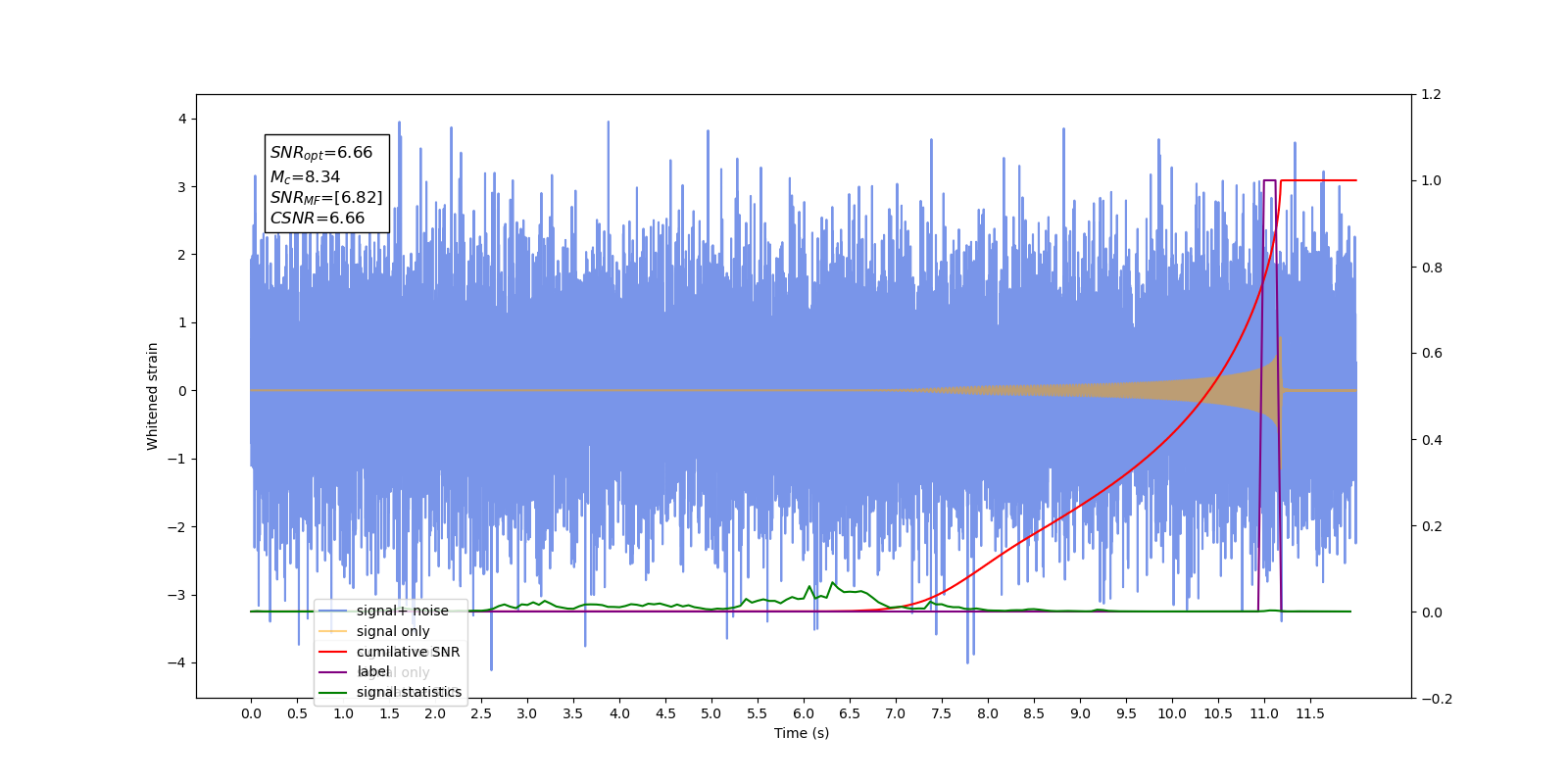Click the 11.5 tick label on time axis
1568x784 pixels.
[1310, 713]
